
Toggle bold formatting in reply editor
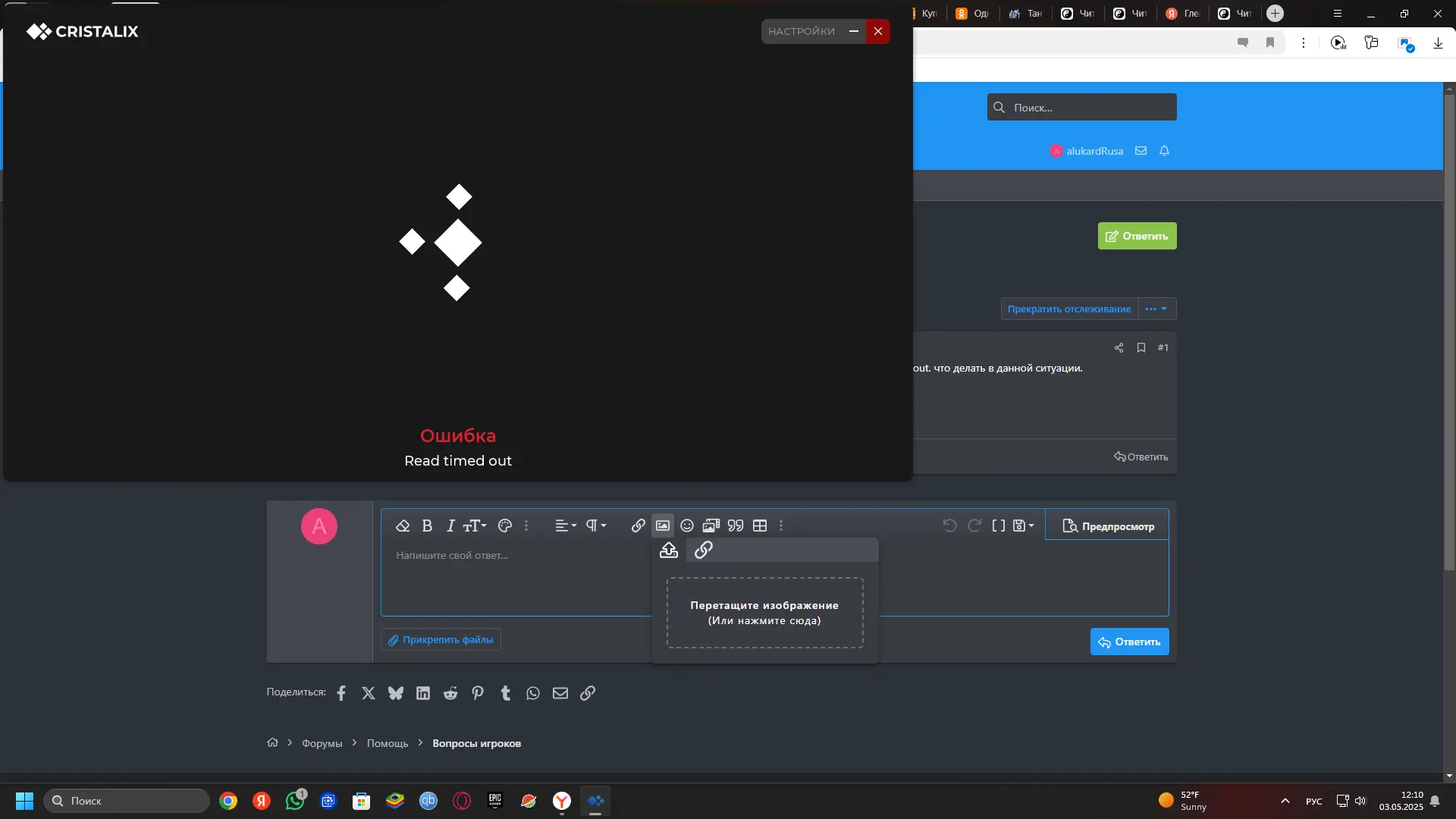point(427,526)
